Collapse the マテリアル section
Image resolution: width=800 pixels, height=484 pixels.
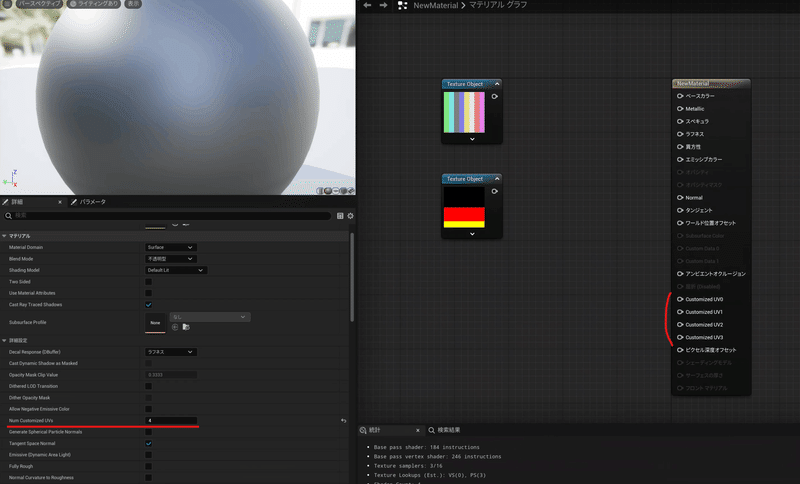(4, 236)
